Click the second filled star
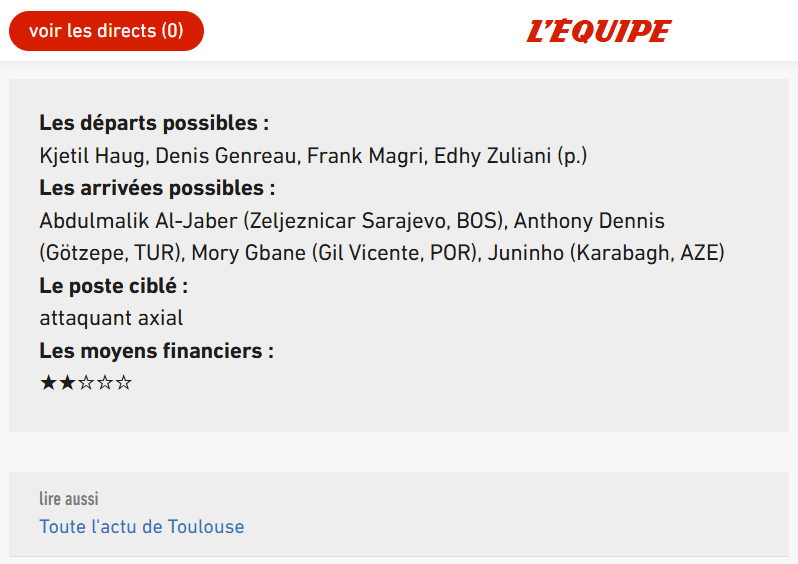The width and height of the screenshot is (798, 564). (x=67, y=382)
